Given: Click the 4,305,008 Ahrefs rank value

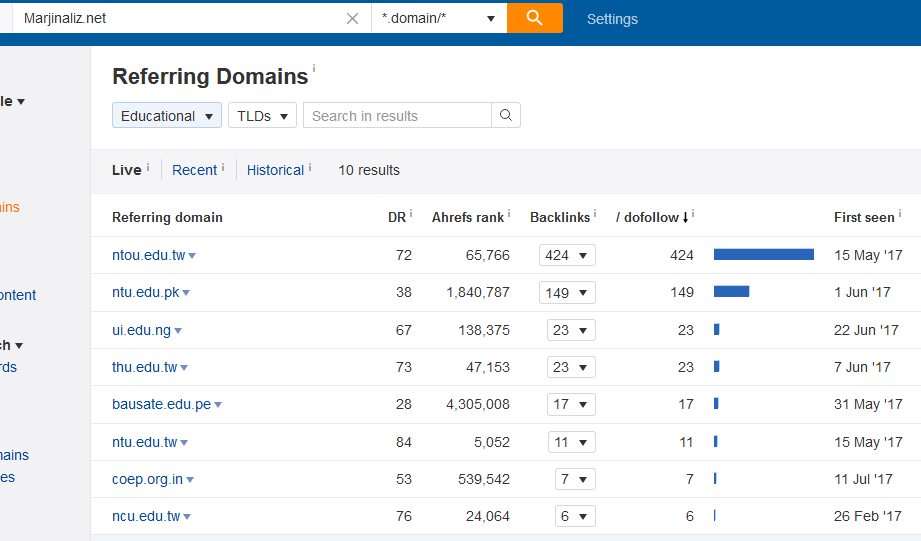Looking at the screenshot, I should pos(478,404).
